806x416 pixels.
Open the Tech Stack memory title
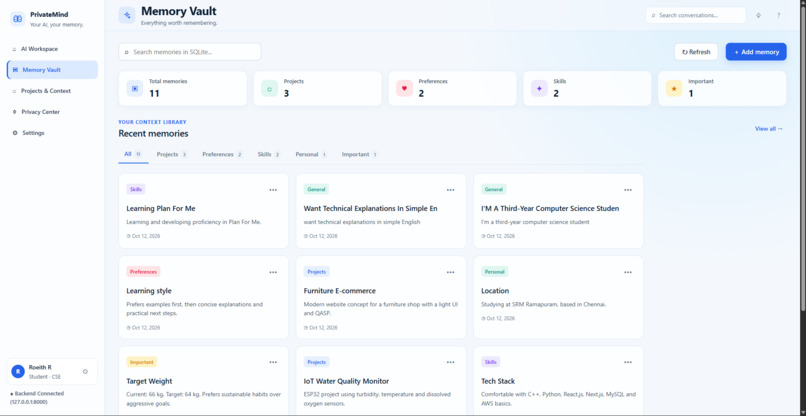click(x=498, y=381)
